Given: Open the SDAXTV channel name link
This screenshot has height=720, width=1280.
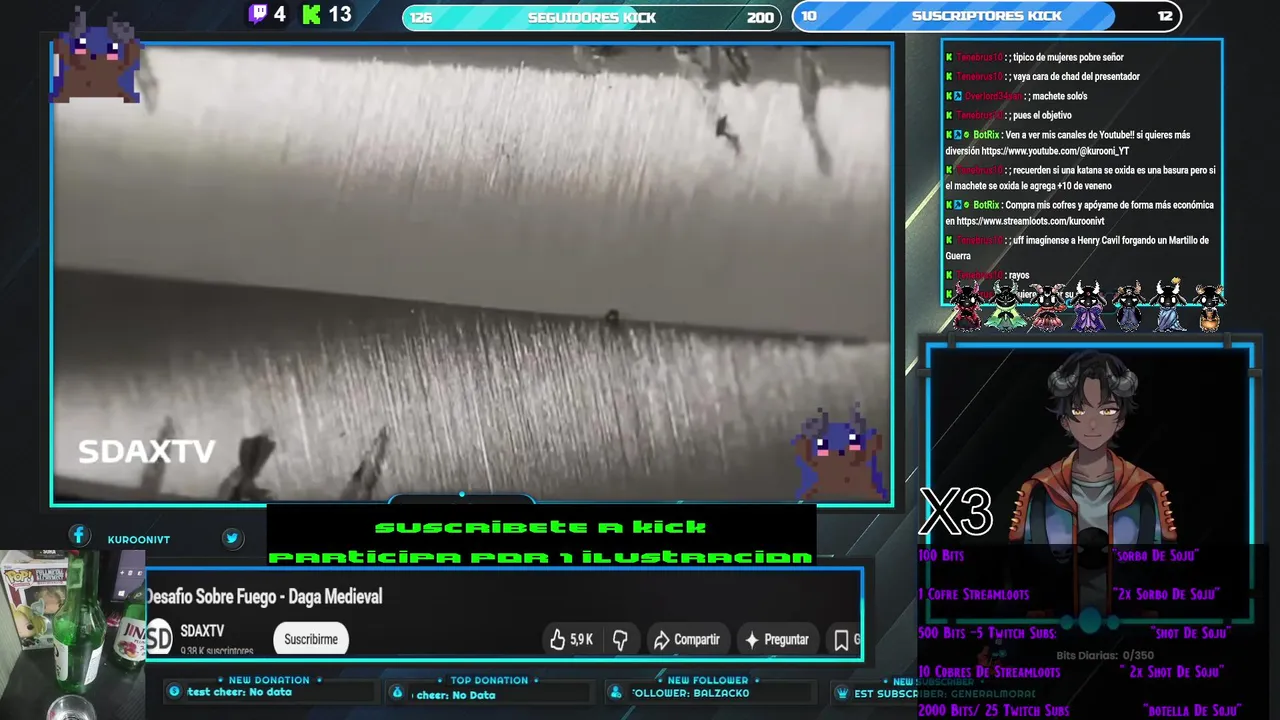Looking at the screenshot, I should 202,631.
